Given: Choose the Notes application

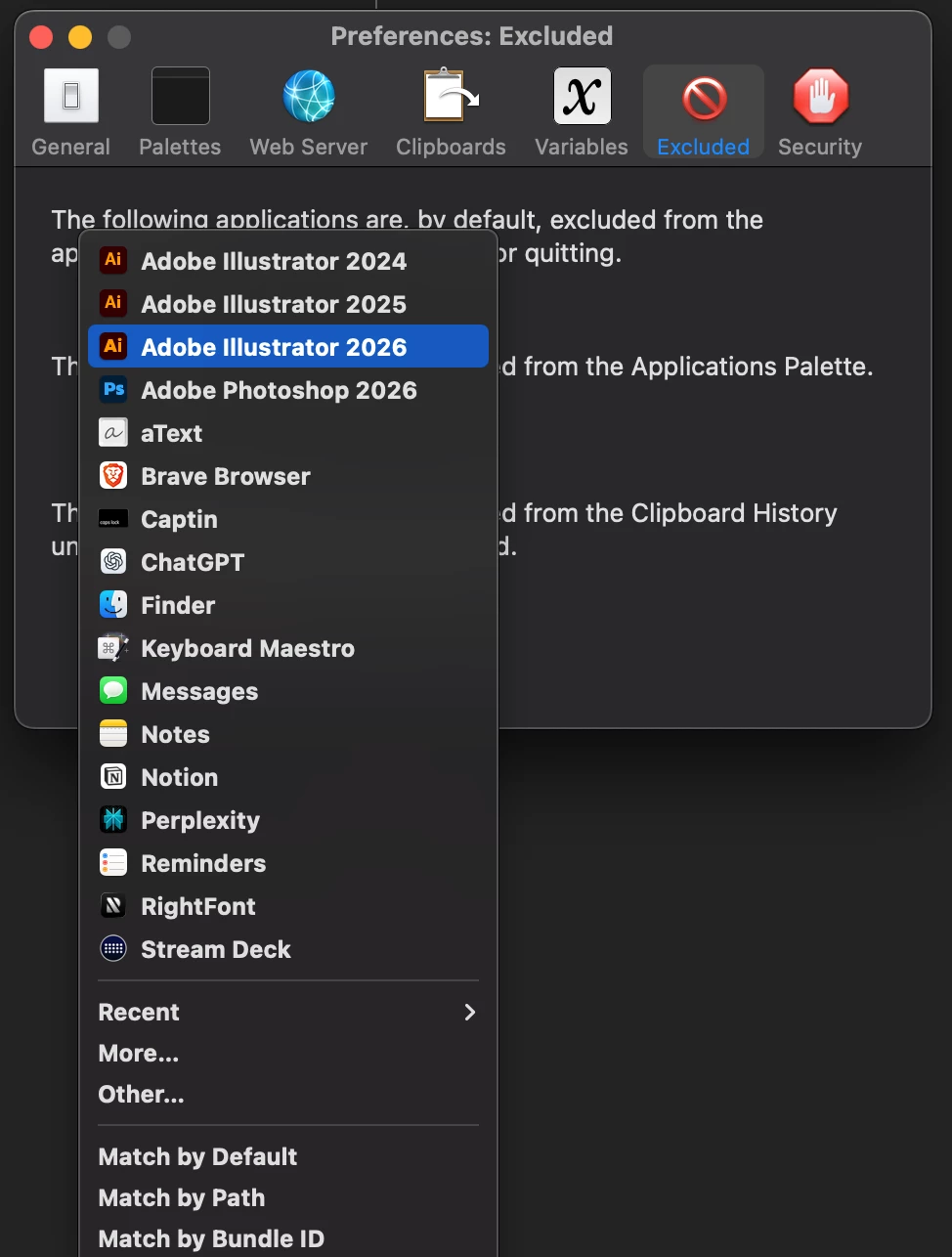Looking at the screenshot, I should coord(288,734).
